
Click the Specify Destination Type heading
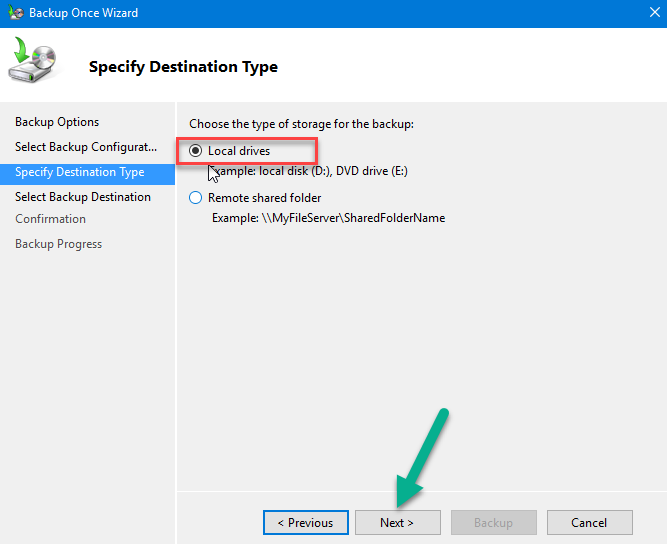point(183,67)
